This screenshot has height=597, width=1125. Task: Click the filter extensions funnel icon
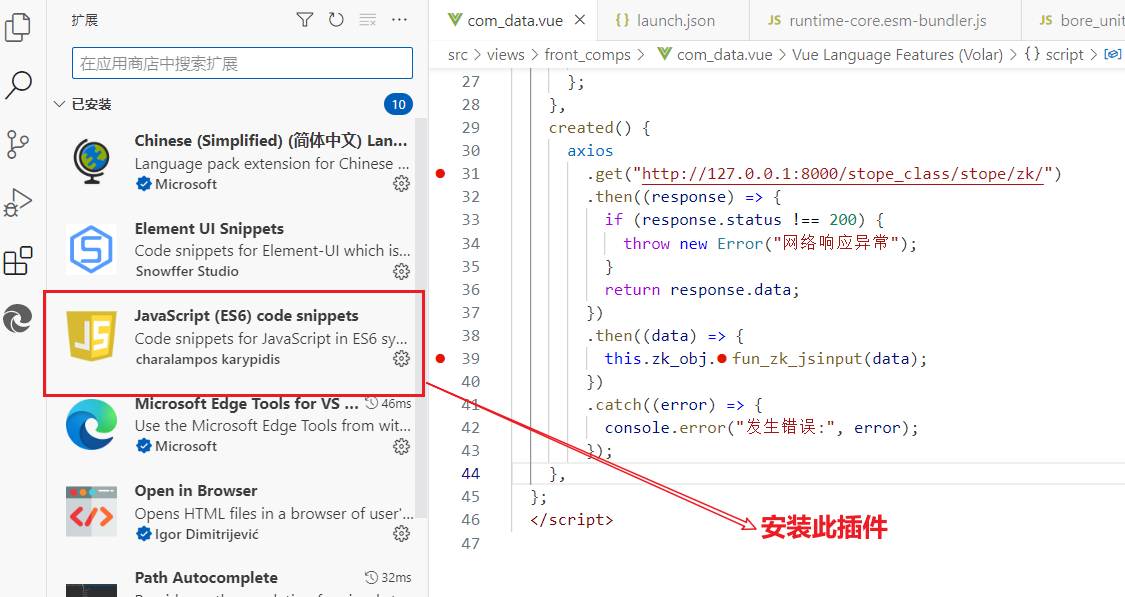click(305, 20)
